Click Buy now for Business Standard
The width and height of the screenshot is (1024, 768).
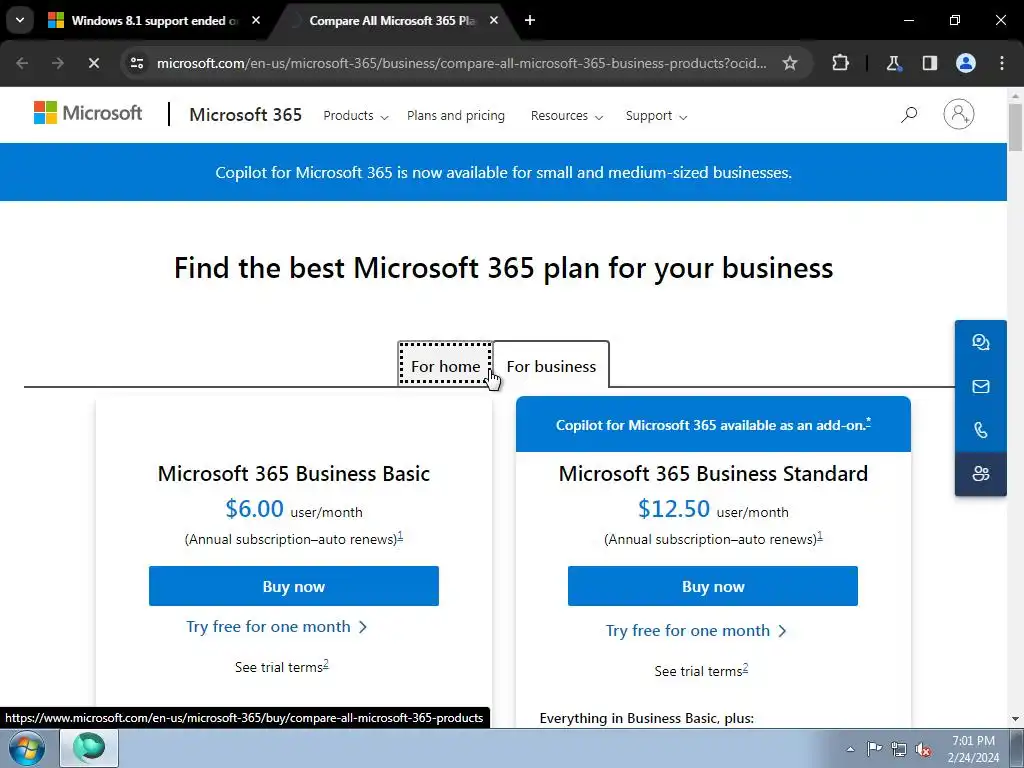coord(712,586)
